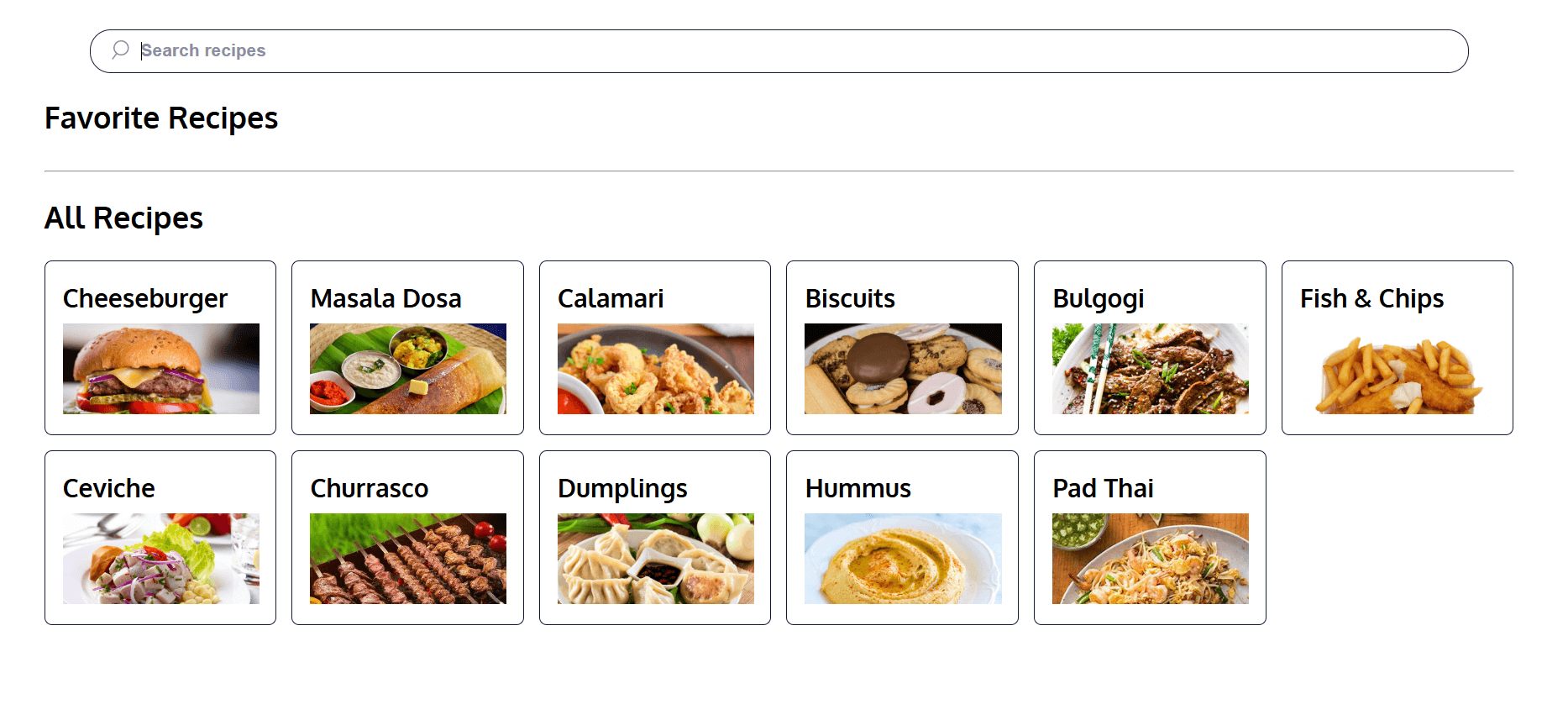View the Churrasco recipe image
Screen dimensions: 1568x720
(407, 559)
